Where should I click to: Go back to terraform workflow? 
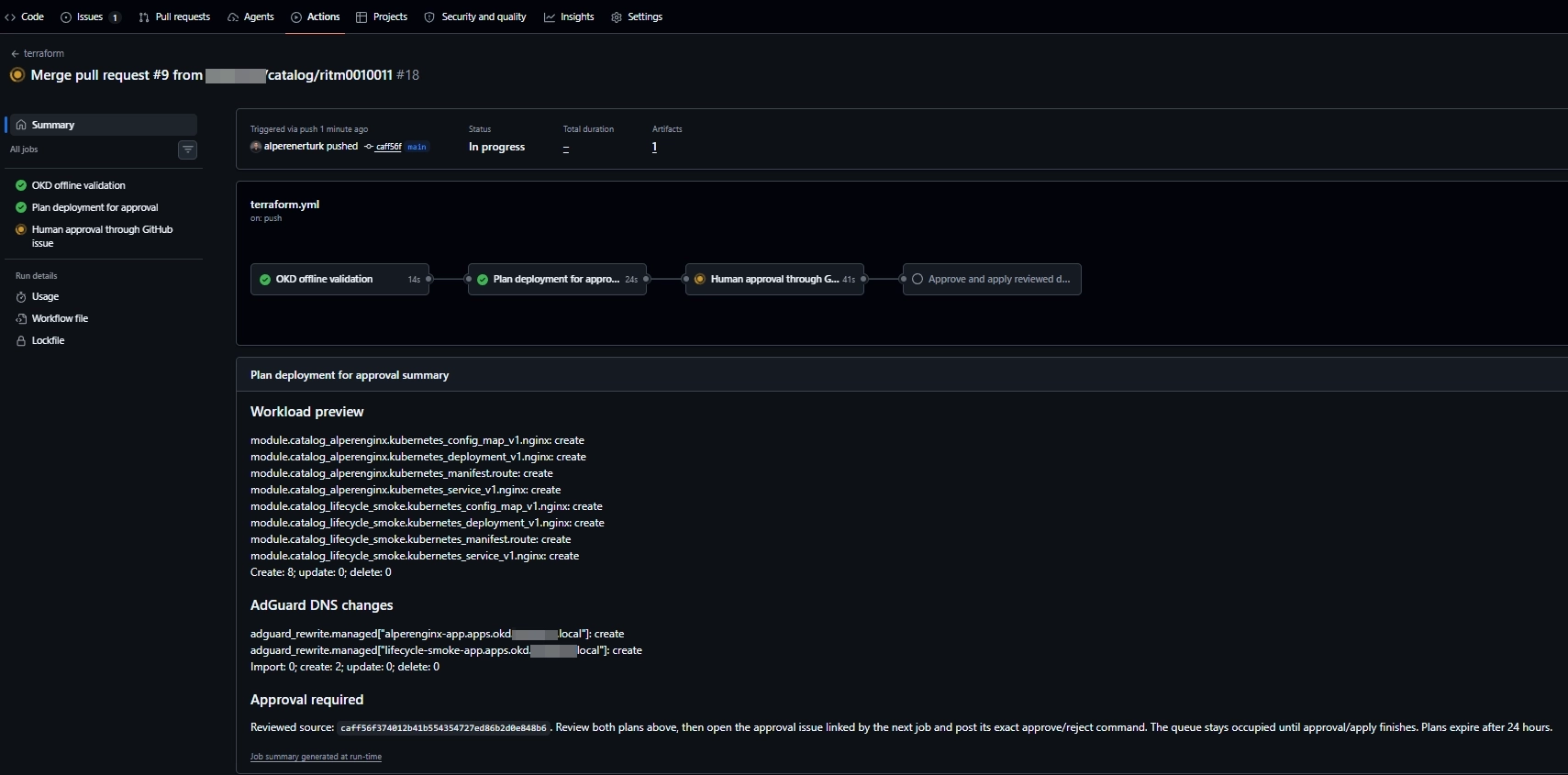38,53
